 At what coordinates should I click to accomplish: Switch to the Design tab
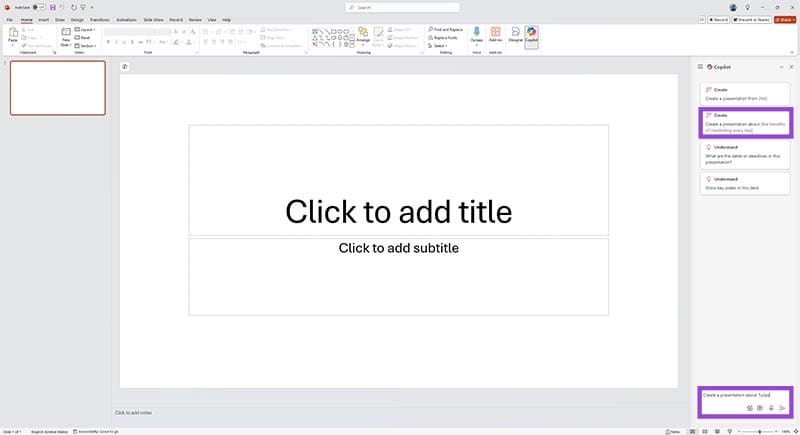point(77,20)
